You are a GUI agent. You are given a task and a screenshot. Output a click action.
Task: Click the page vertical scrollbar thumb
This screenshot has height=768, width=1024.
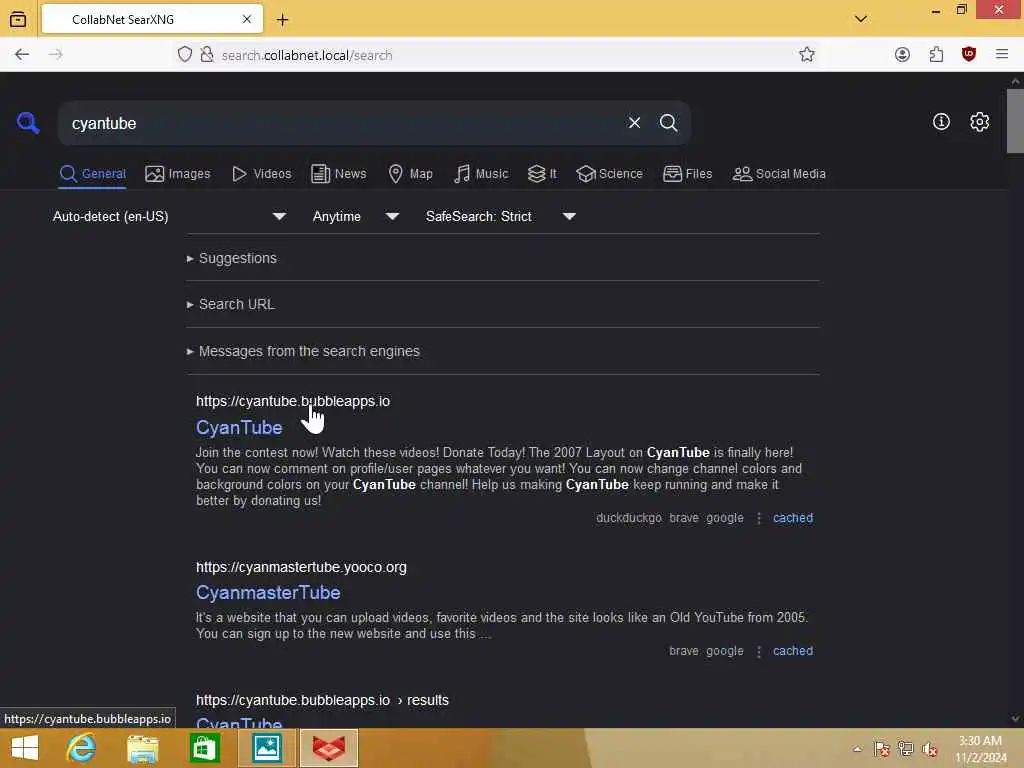point(1015,121)
